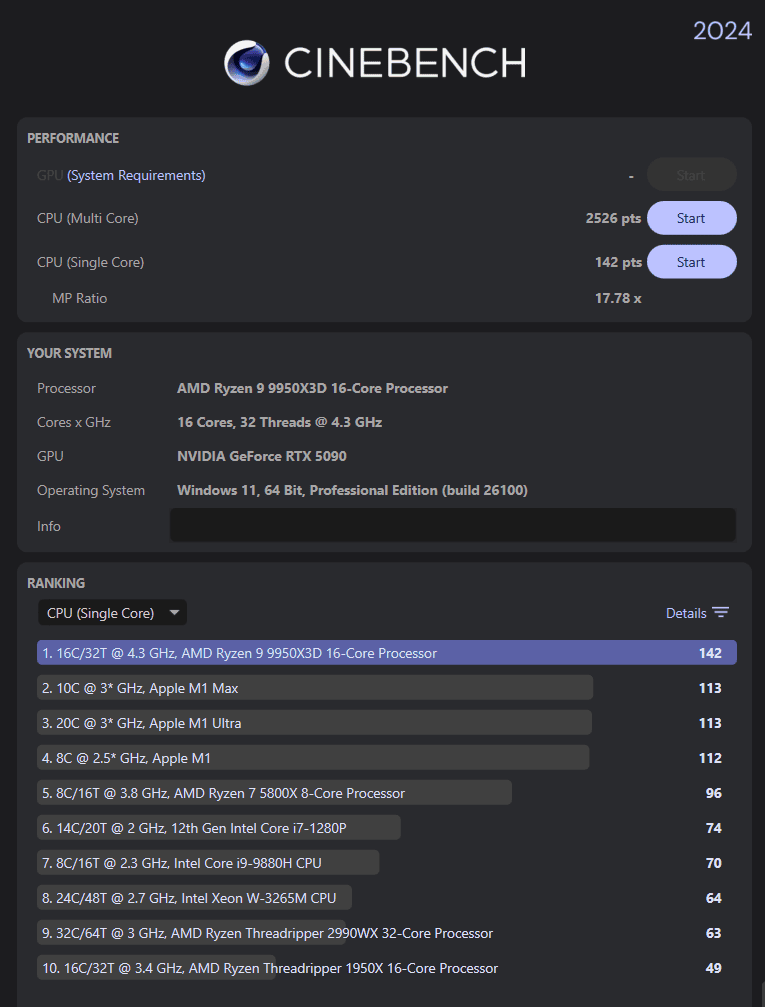Select the Intel Xeon W-3265M ranking row

pyautogui.click(x=387, y=898)
